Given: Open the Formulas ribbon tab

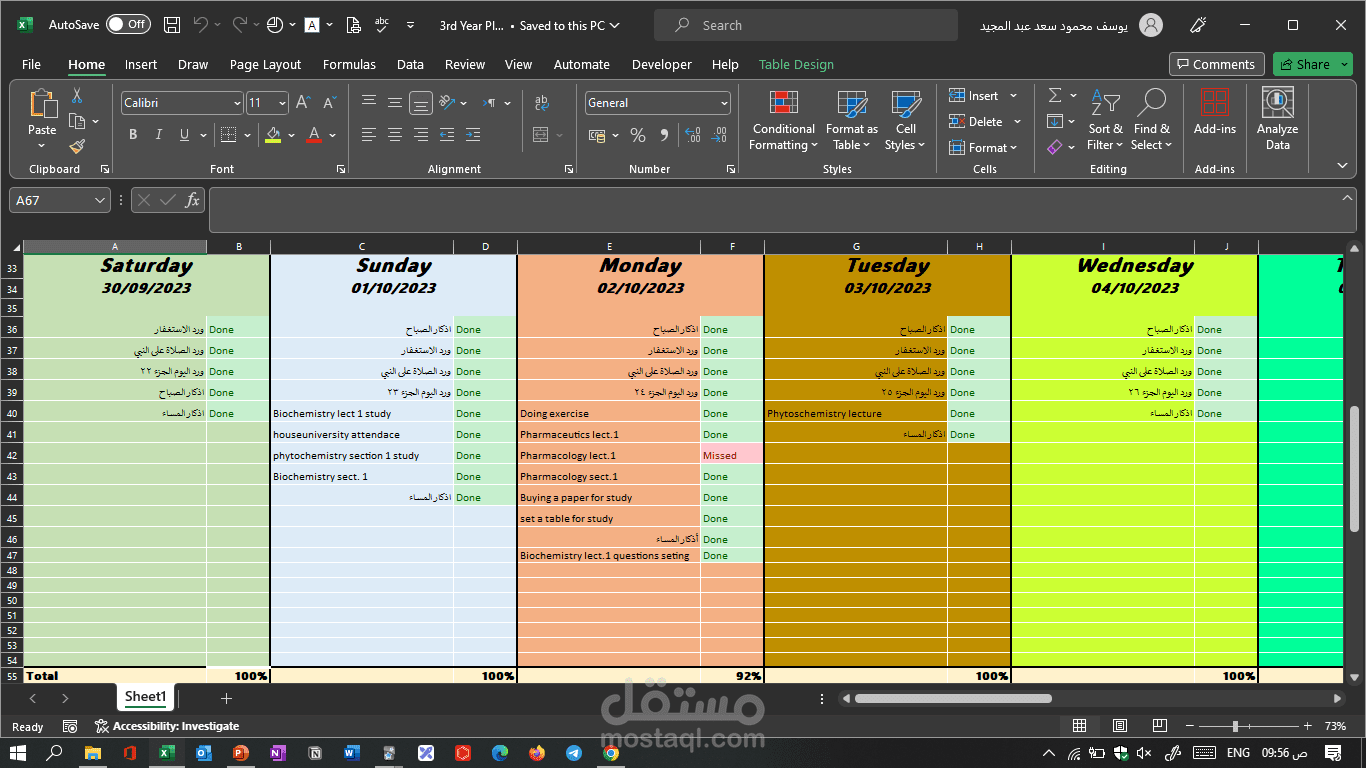Looking at the screenshot, I should (349, 64).
